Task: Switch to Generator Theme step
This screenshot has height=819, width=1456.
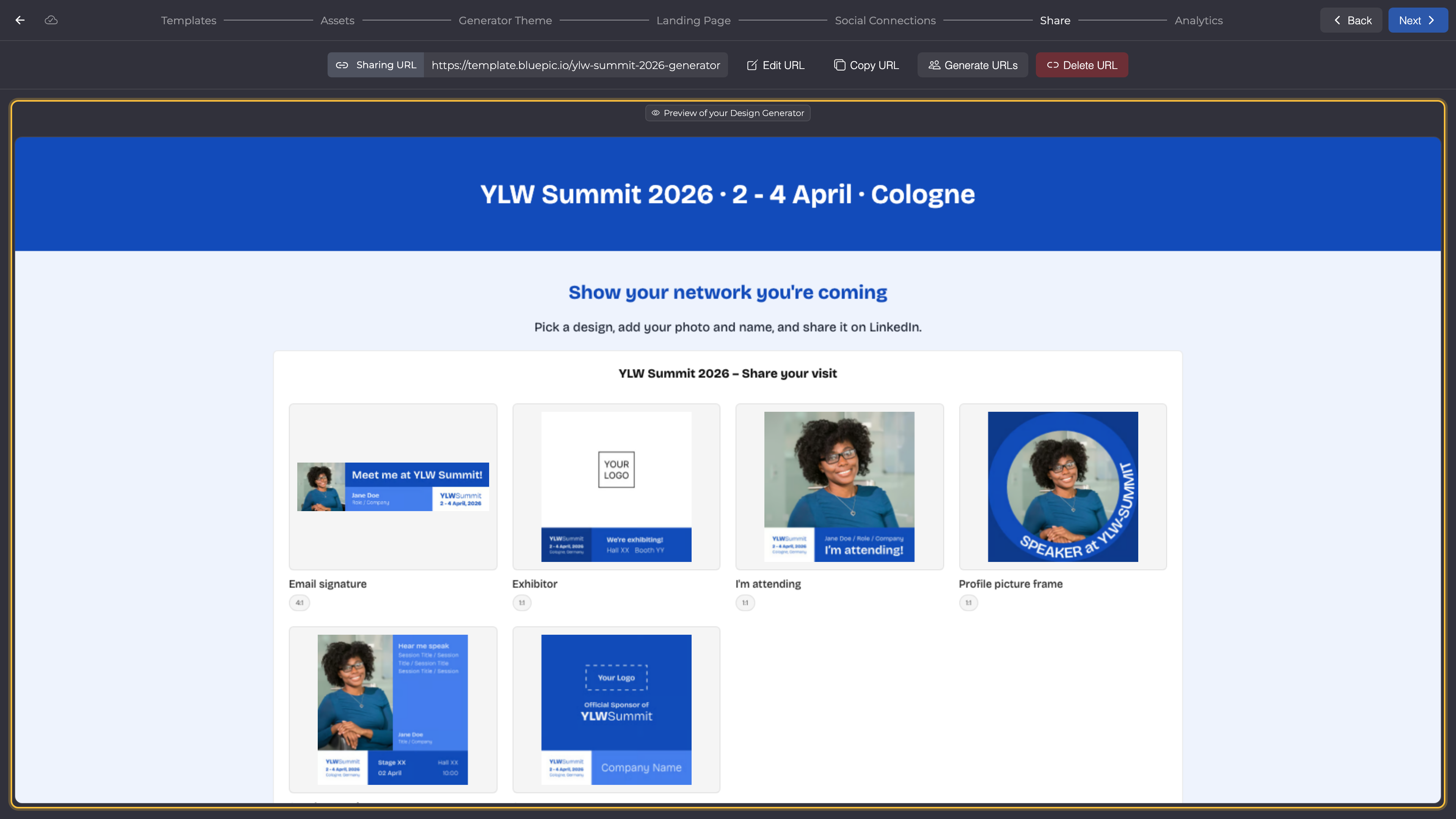Action: pos(505,20)
